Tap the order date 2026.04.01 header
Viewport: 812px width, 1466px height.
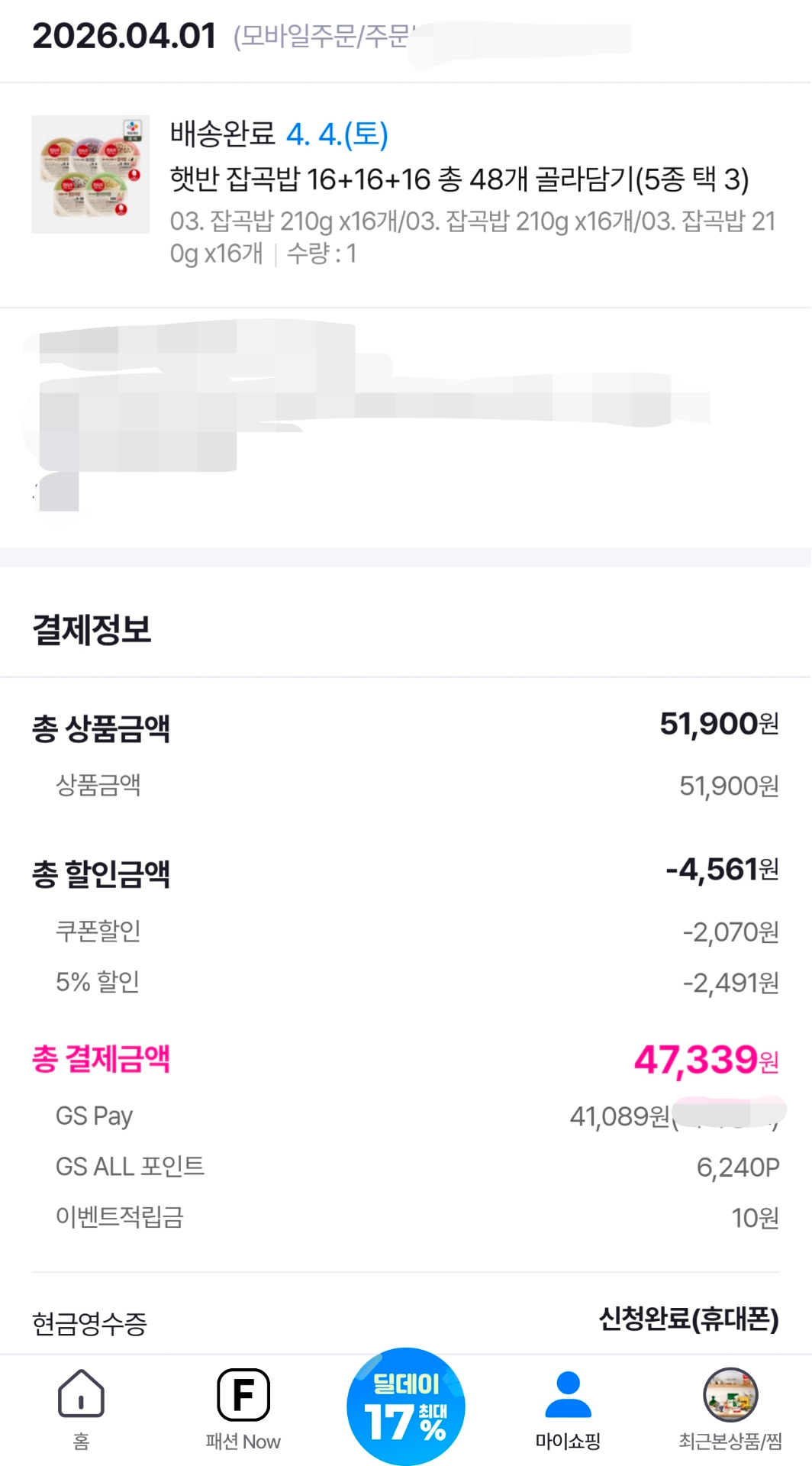(124, 36)
